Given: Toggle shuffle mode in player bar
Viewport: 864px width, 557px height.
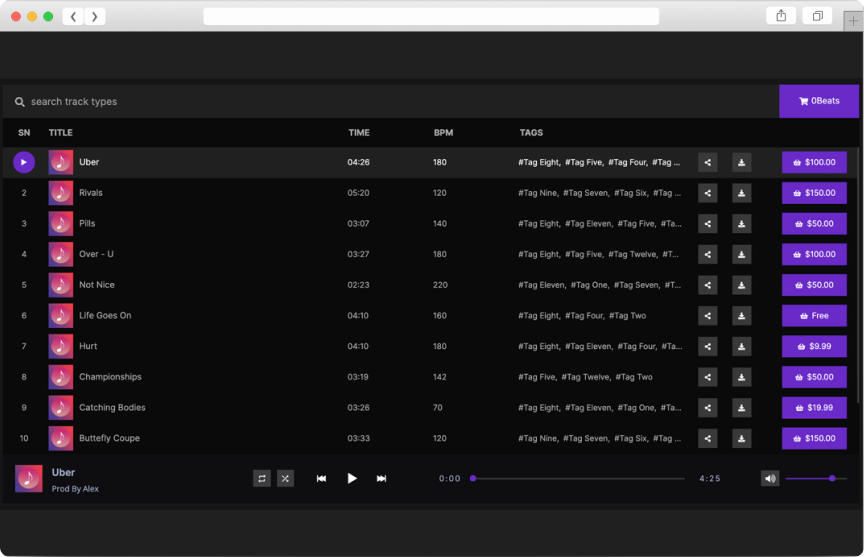Looking at the screenshot, I should [285, 479].
